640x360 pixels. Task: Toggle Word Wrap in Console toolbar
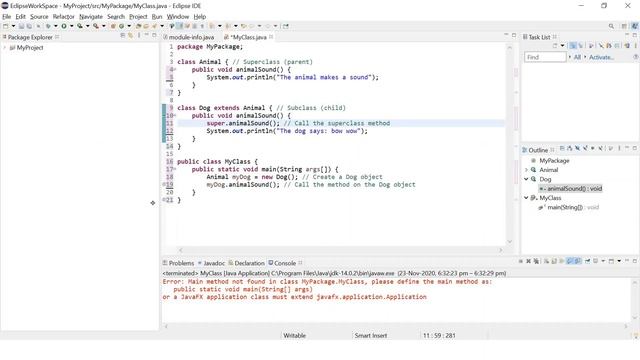click(x=562, y=261)
